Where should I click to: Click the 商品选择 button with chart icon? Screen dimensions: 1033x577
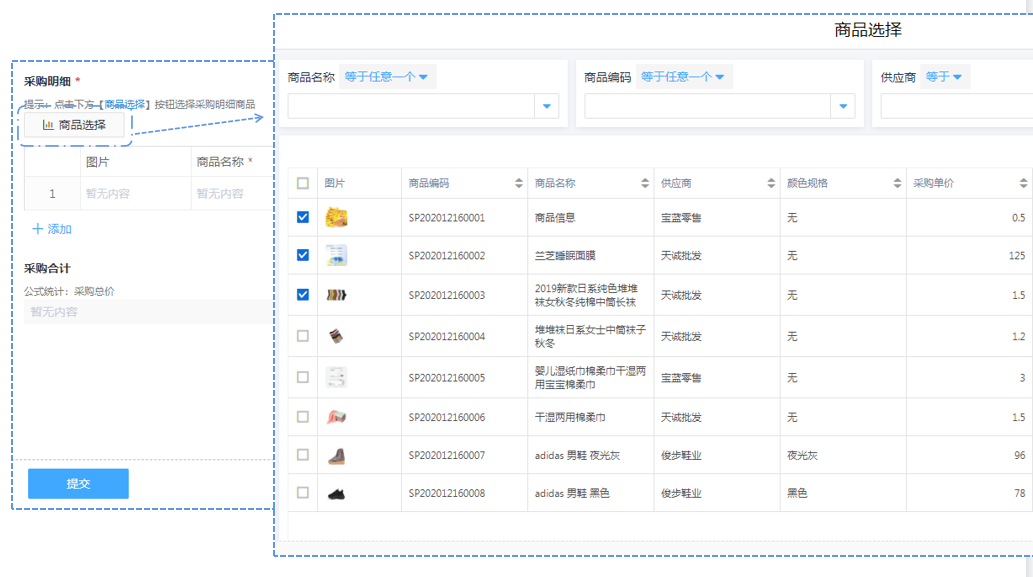point(75,125)
